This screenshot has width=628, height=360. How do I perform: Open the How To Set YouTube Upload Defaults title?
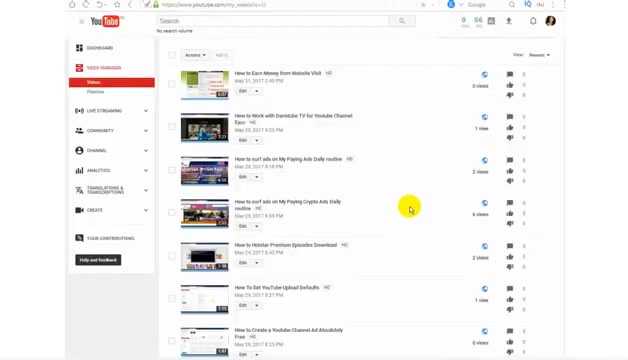277,288
